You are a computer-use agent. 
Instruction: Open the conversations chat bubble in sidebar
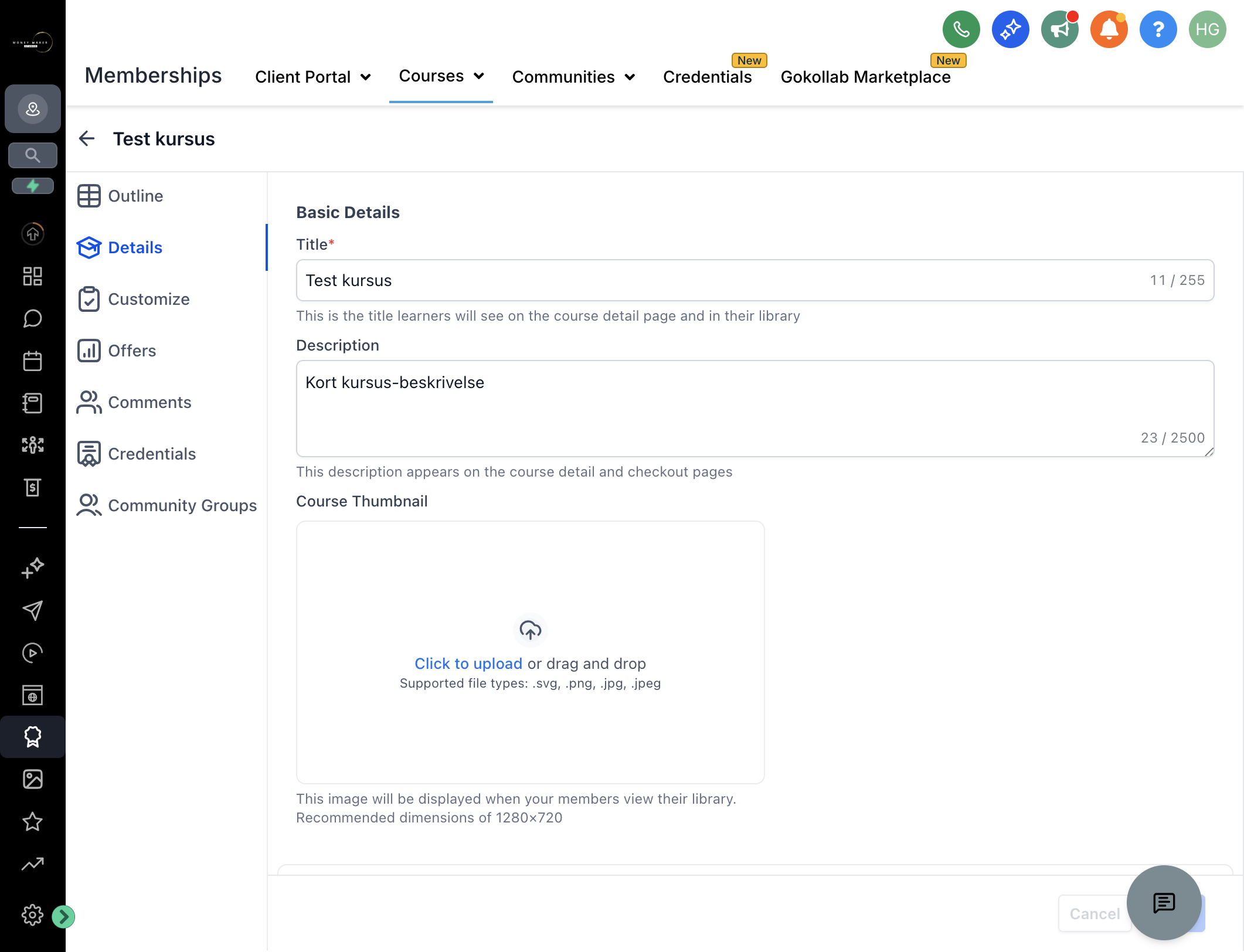click(x=33, y=318)
